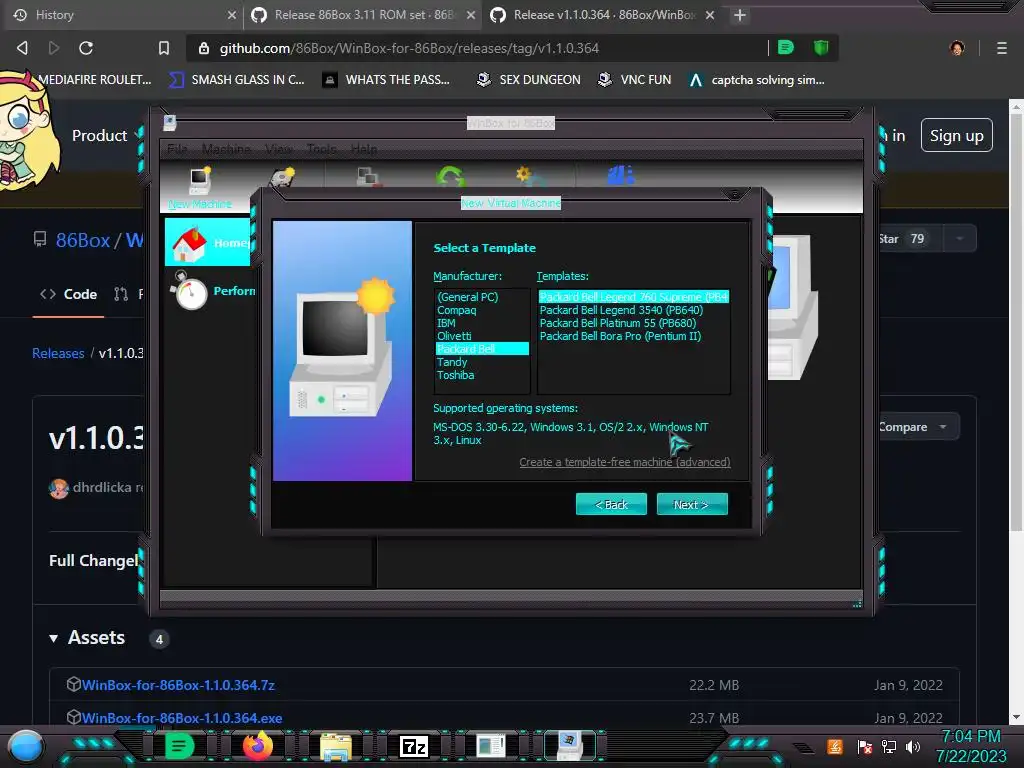Open the Code tab on GitHub
The width and height of the screenshot is (1024, 768).
[69, 294]
